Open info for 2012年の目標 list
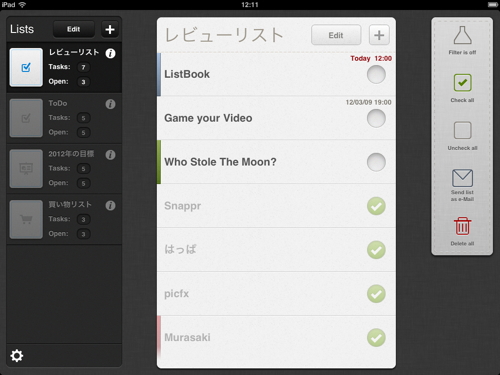This screenshot has width=500, height=375. click(110, 155)
